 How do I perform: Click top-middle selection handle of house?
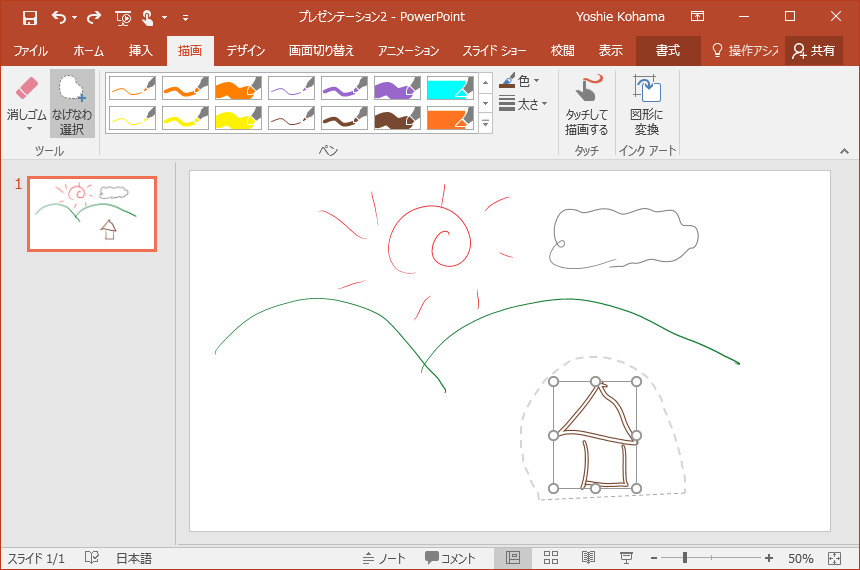(x=595, y=381)
